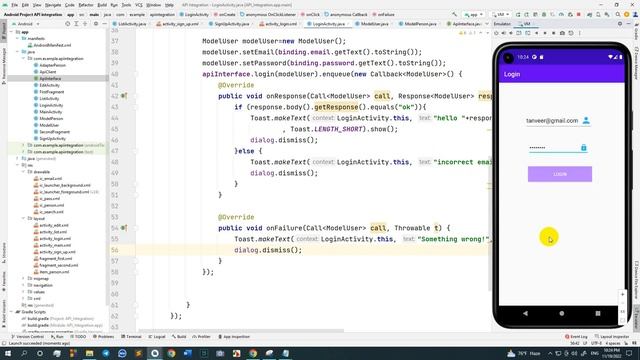Viewport: 640px width, 360px height.
Task: Open the Windows Start menu
Action: (x=8, y=353)
